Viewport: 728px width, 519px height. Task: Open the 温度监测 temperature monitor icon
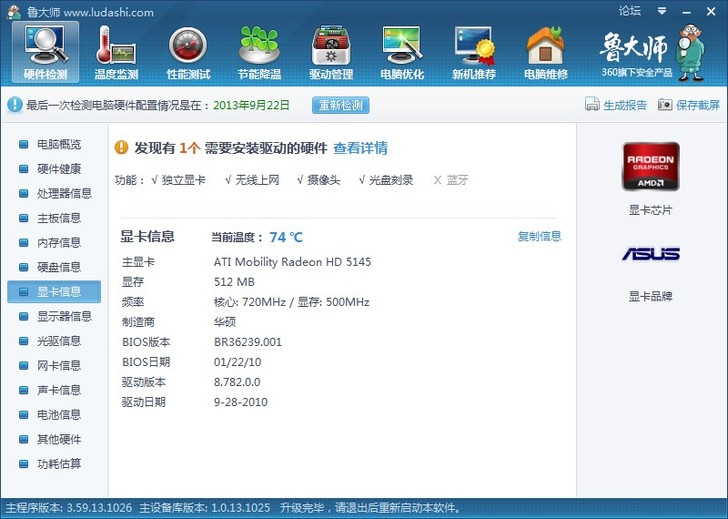click(x=116, y=52)
